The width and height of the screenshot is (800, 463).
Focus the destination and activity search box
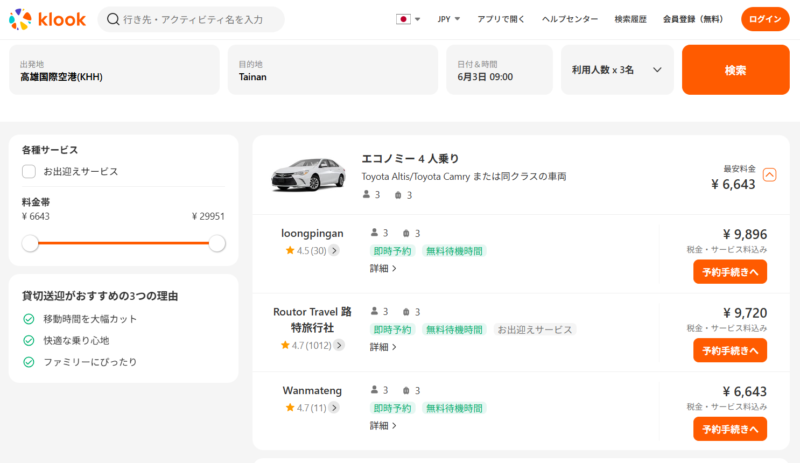click(x=191, y=19)
